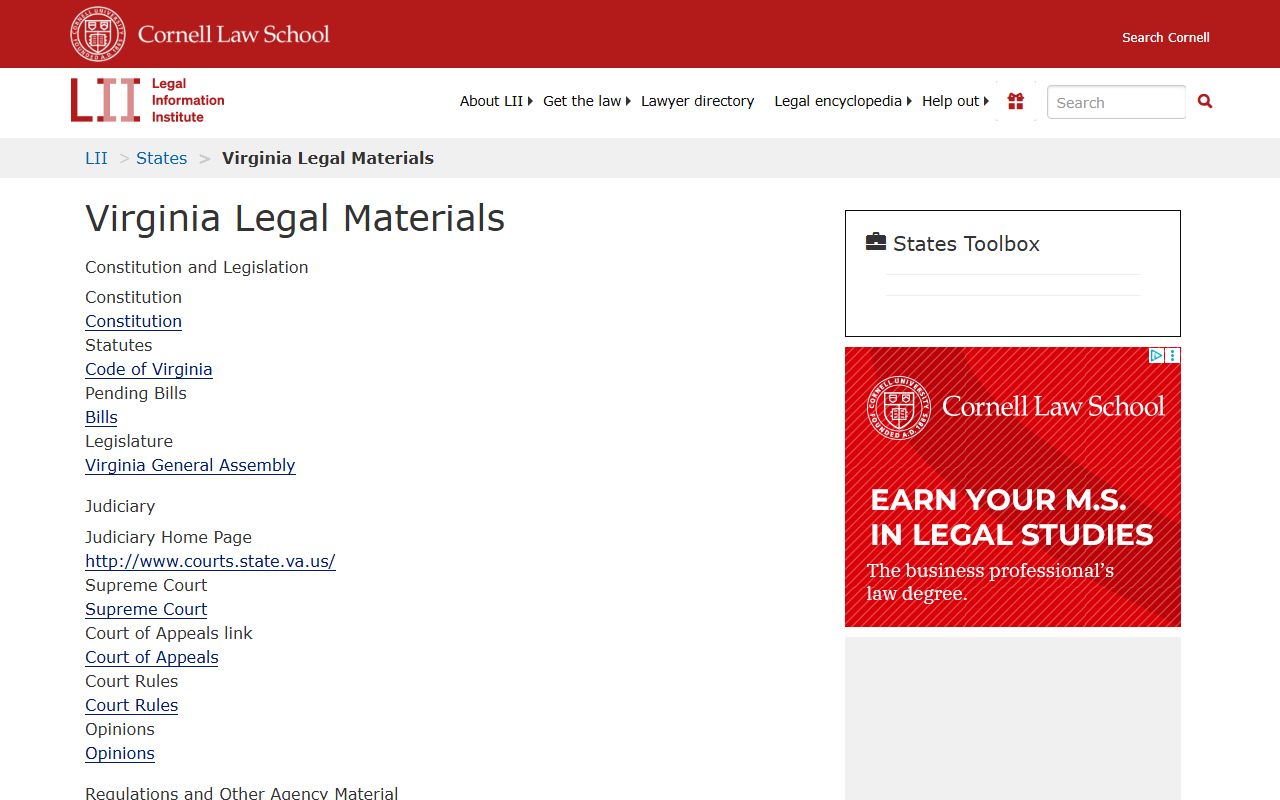Click the Cornell University seal logo

click(98, 34)
